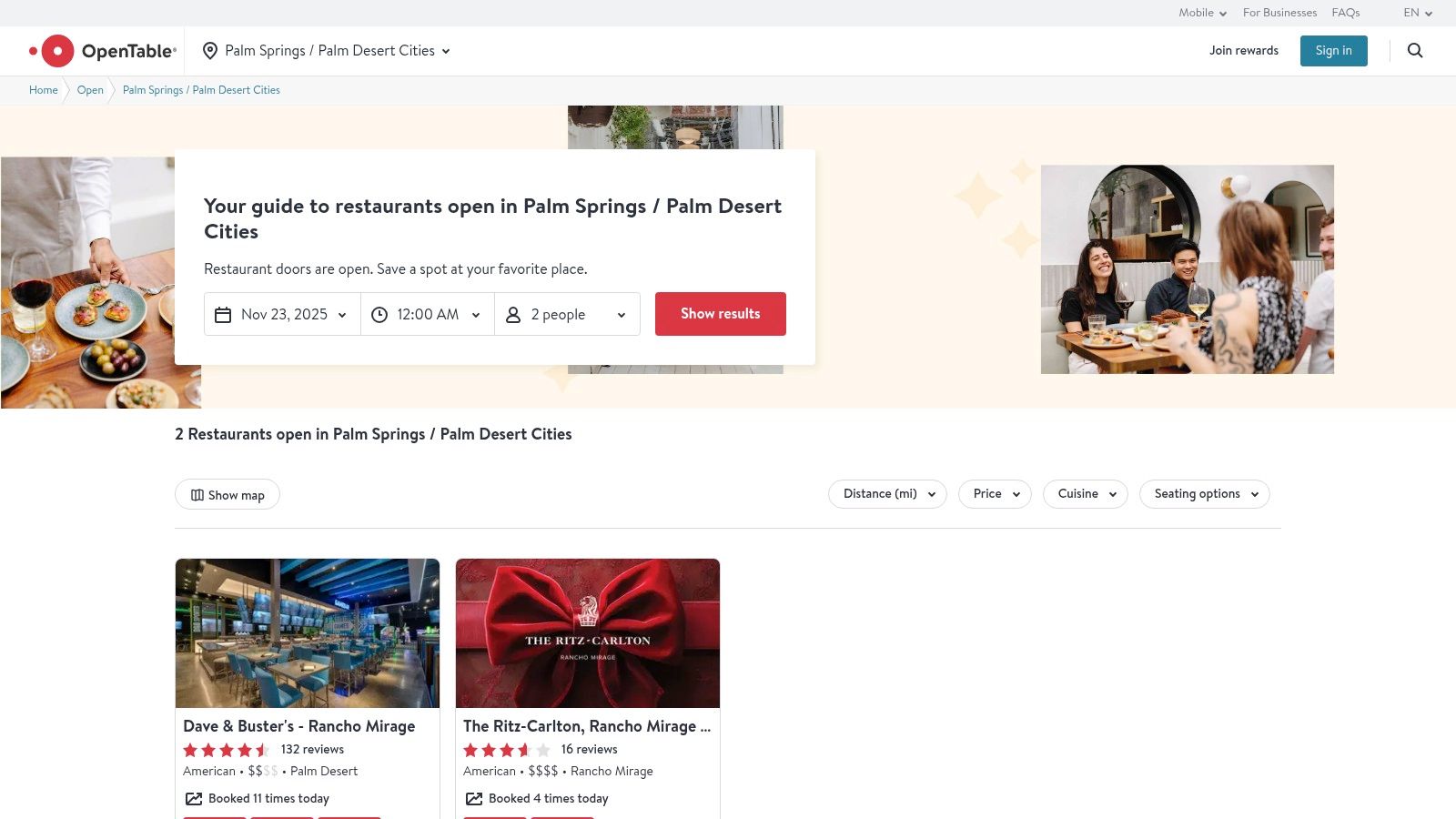Click the location pin icon beside the city name

pyautogui.click(x=210, y=51)
